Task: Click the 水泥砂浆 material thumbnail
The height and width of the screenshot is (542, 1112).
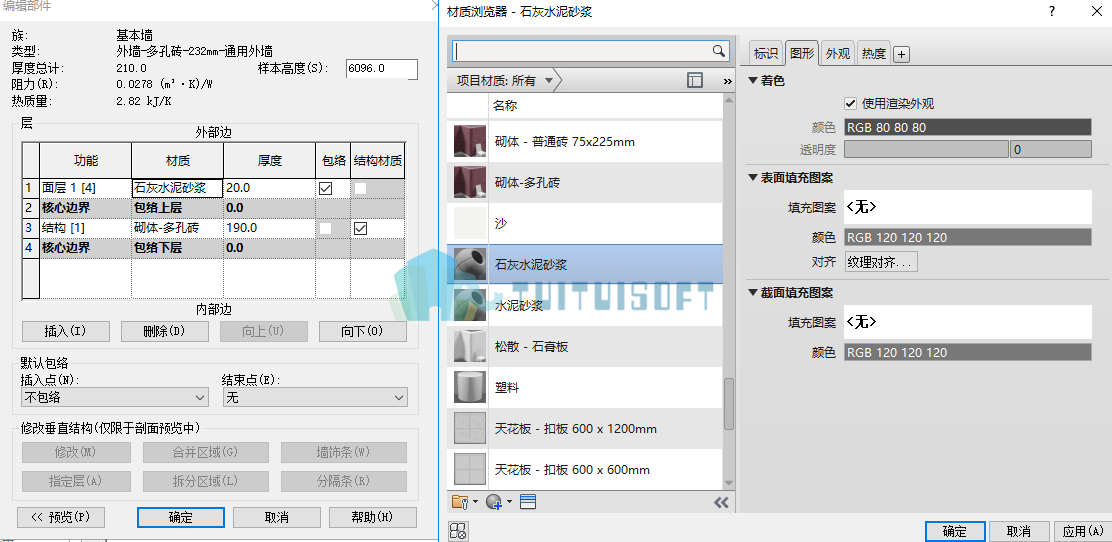Action: [x=469, y=306]
